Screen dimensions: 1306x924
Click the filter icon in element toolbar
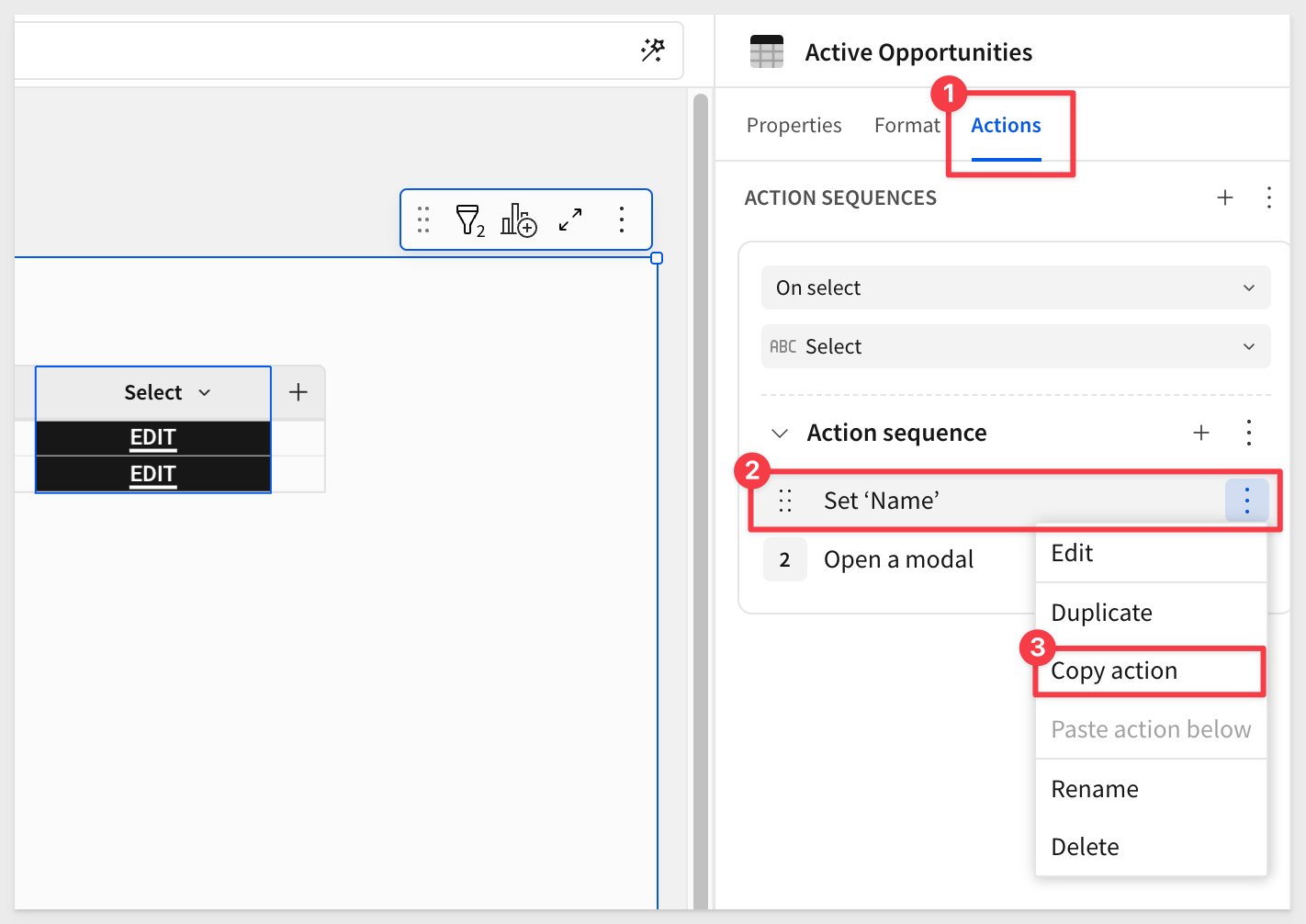click(x=468, y=220)
